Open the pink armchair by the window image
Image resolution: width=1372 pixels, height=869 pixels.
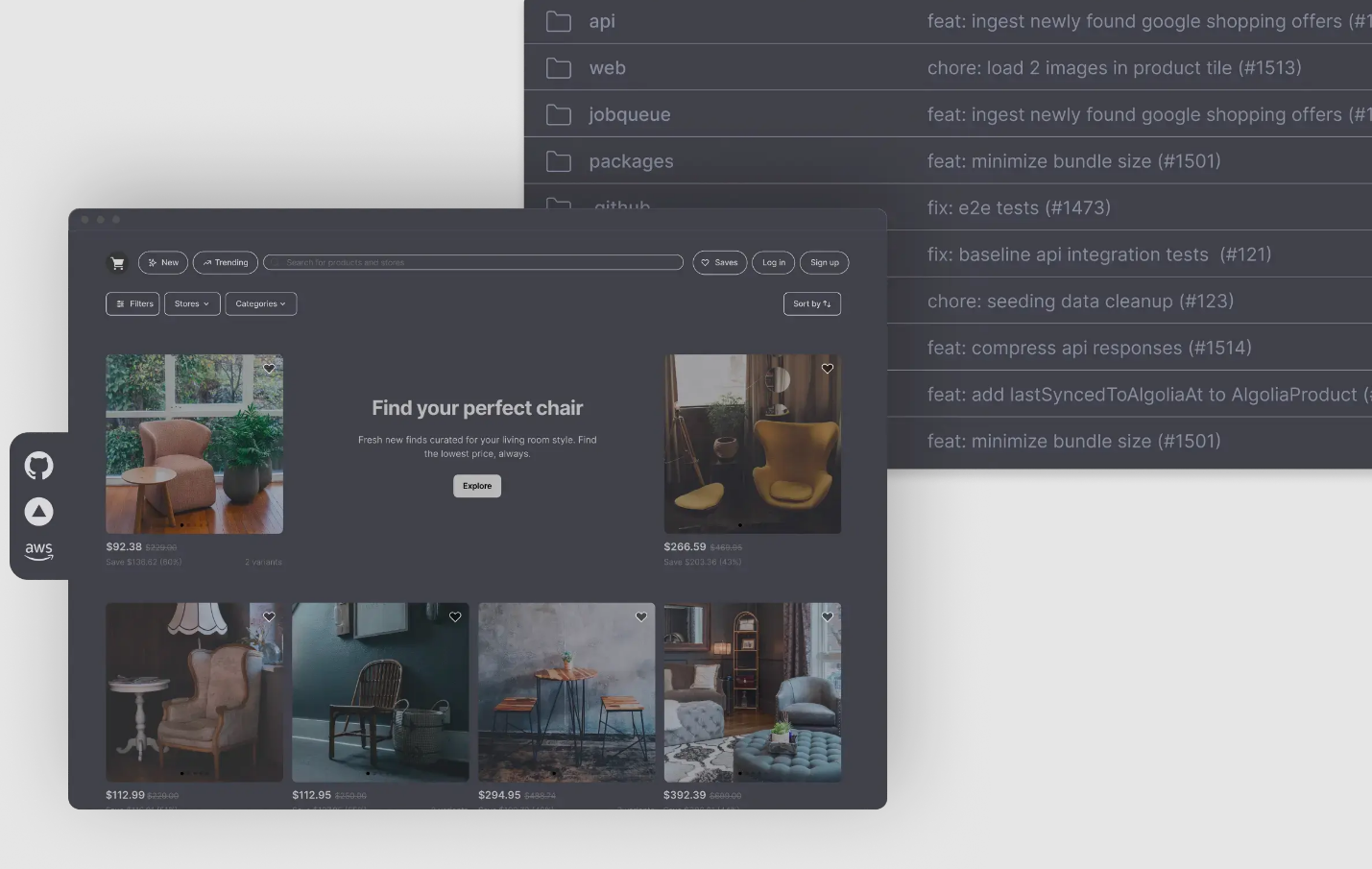pyautogui.click(x=194, y=444)
